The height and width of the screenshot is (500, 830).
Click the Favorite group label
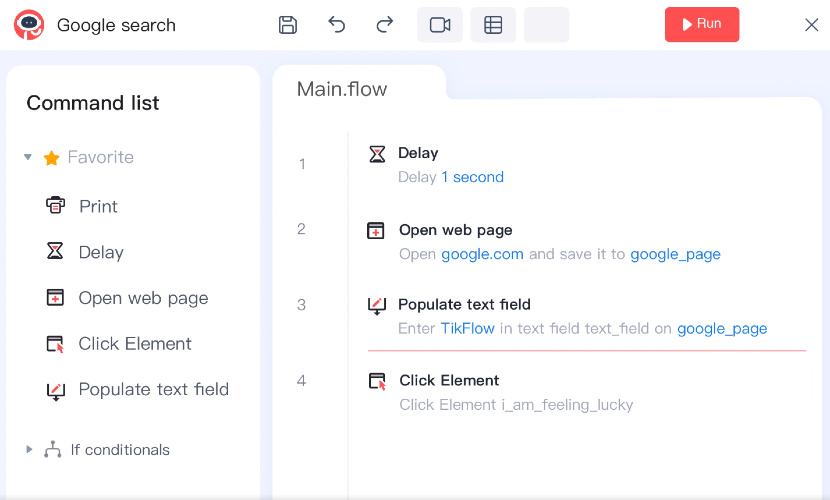pos(101,157)
